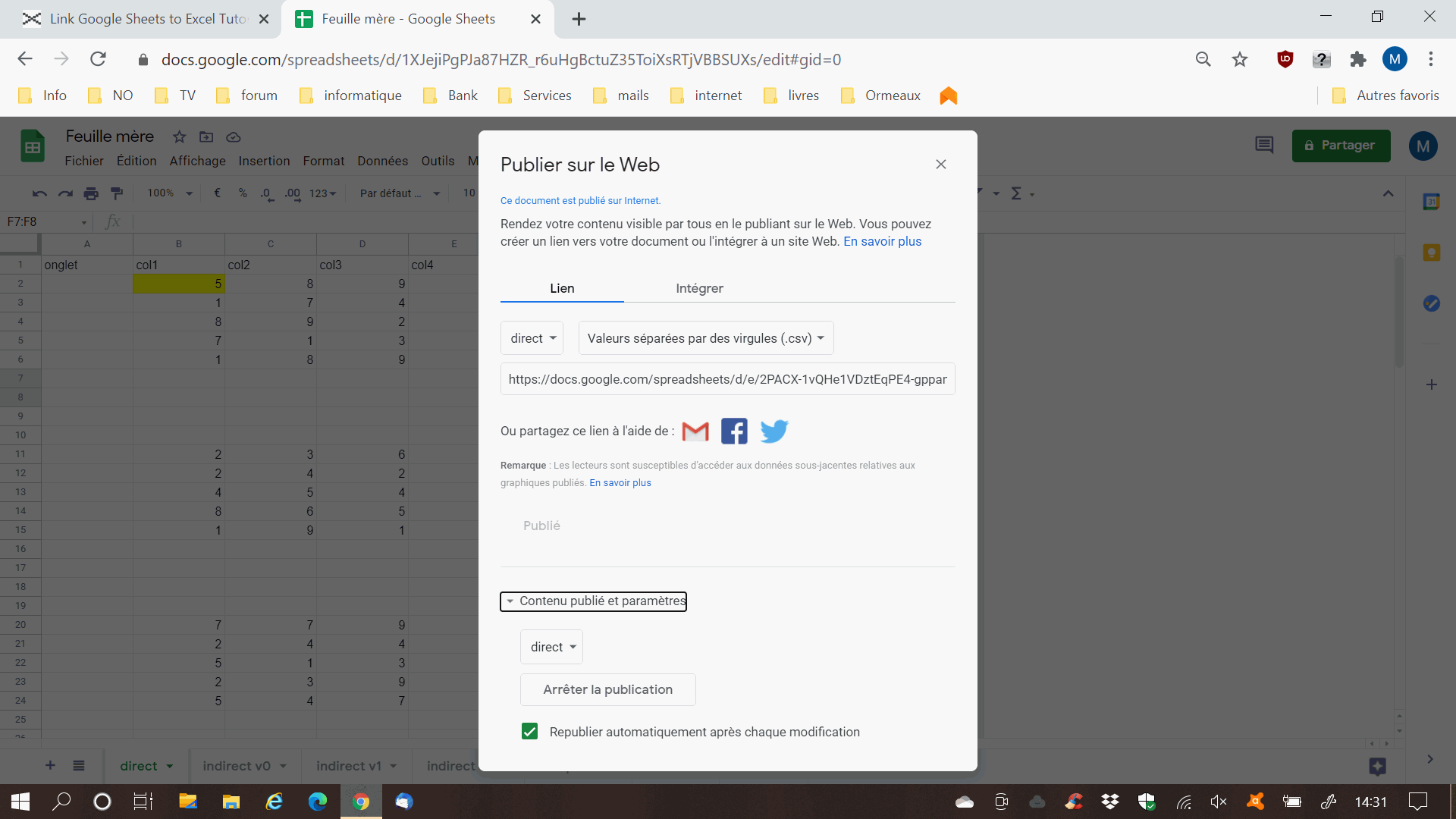Click decrease decimal places button
Image resolution: width=1456 pixels, height=819 pixels.
point(267,193)
